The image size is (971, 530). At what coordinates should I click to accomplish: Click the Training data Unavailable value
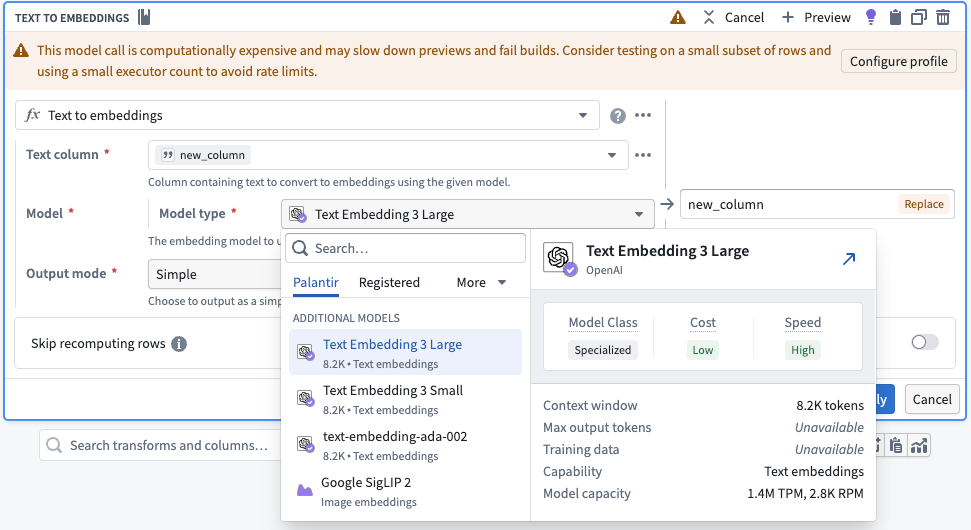[829, 450]
